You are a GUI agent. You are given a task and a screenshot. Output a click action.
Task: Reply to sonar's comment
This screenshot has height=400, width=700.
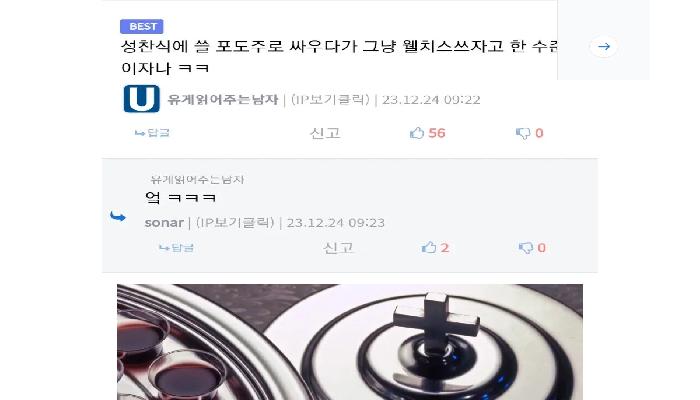click(176, 248)
